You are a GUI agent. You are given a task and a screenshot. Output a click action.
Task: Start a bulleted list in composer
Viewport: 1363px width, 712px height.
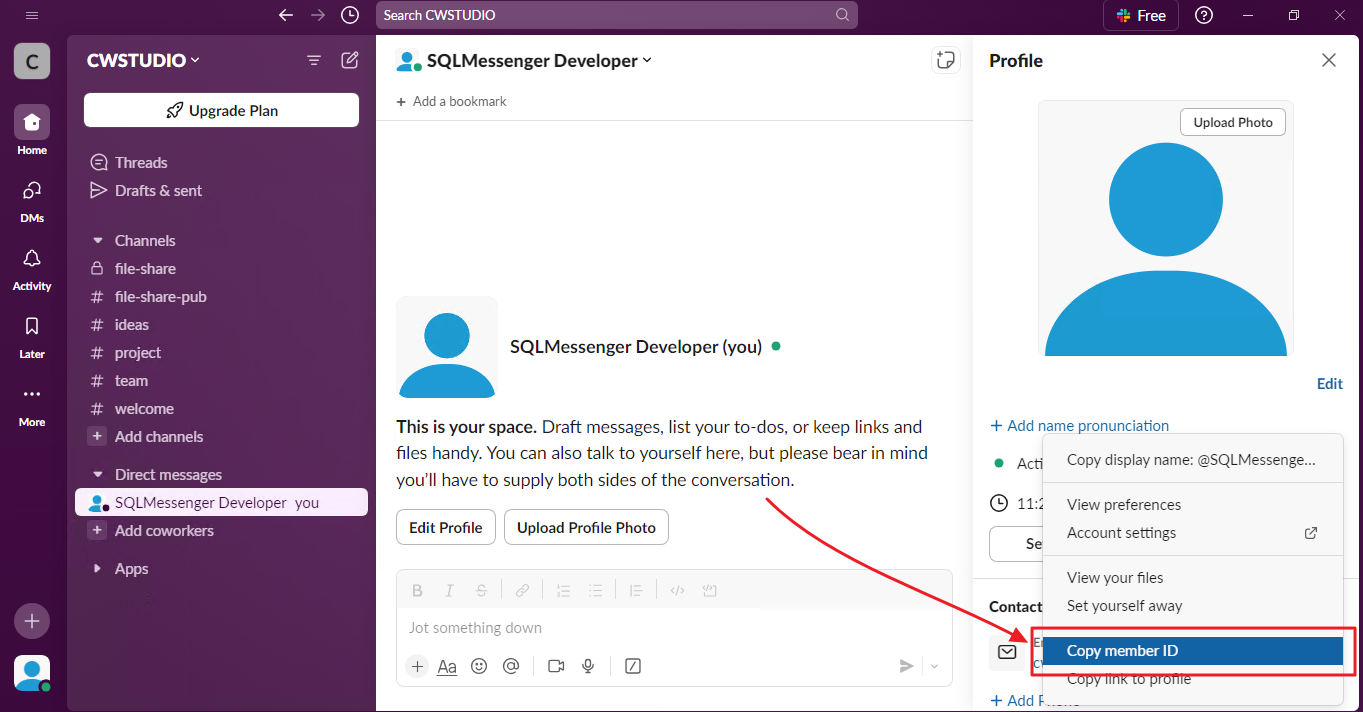click(x=596, y=590)
